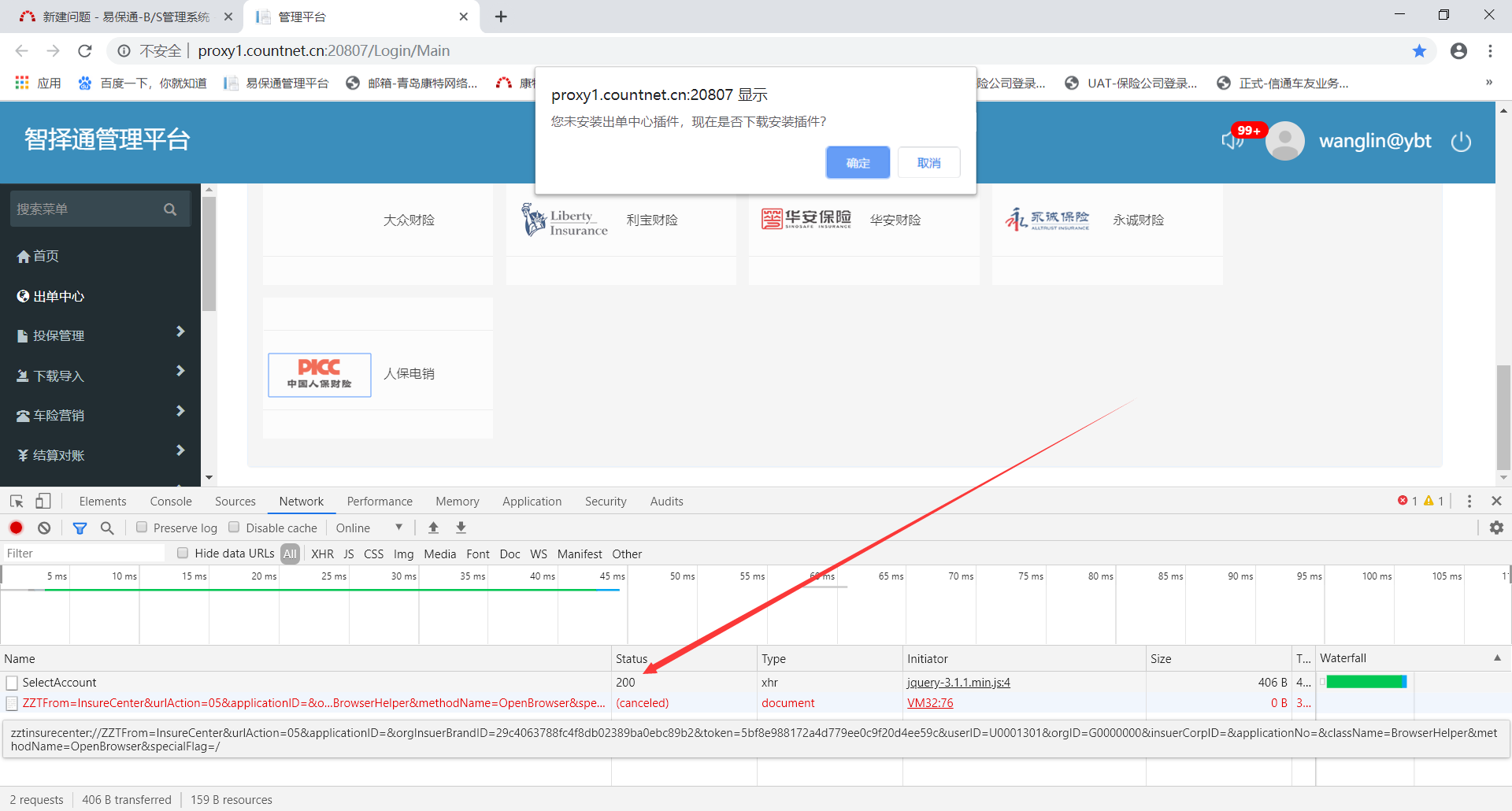This screenshot has height=811, width=1512.
Task: Open Chrome three-dot menu
Action: point(1490,51)
